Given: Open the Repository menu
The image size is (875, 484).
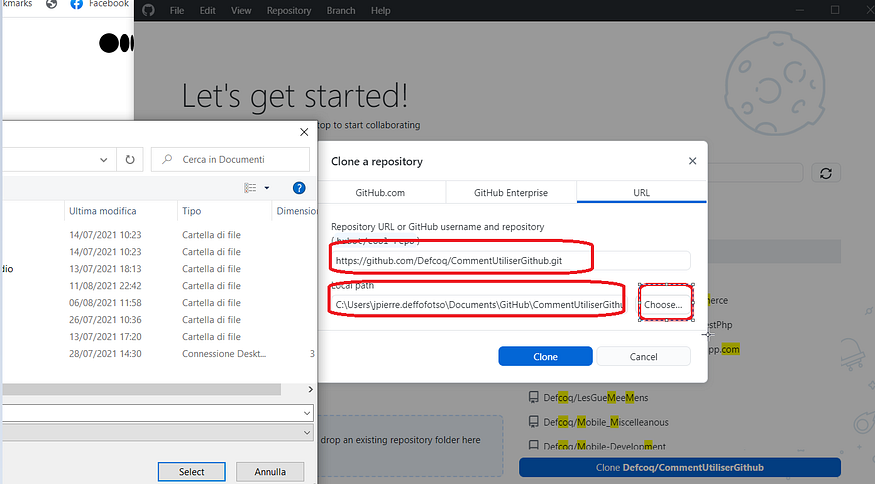Looking at the screenshot, I should coord(289,11).
